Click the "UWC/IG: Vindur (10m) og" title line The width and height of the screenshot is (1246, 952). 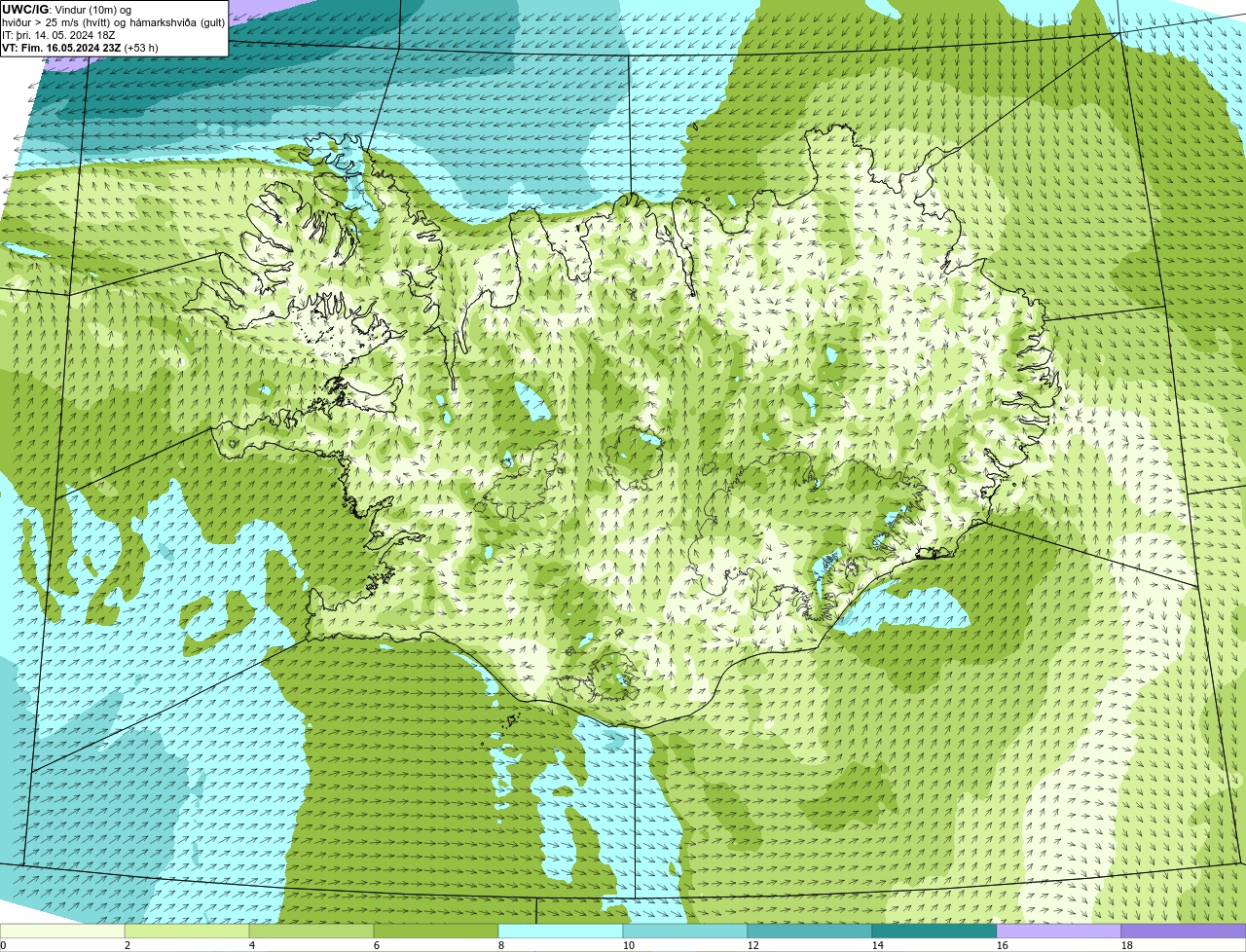tap(67, 10)
